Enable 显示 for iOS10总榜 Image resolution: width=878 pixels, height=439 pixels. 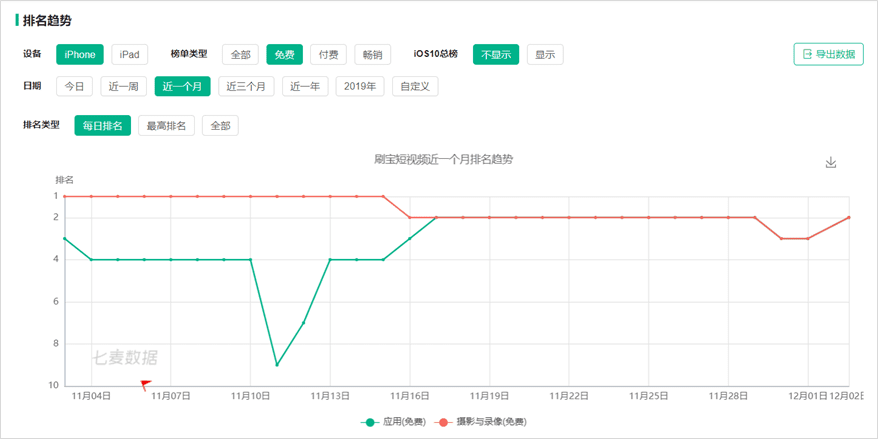(x=545, y=54)
